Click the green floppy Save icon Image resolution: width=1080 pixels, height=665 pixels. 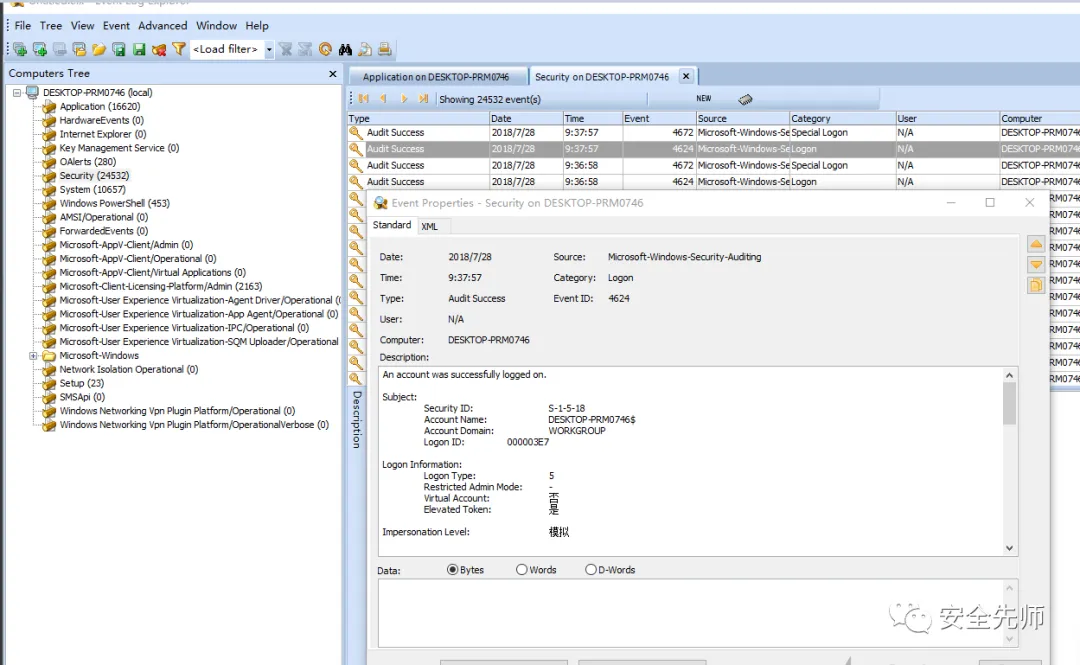point(138,49)
